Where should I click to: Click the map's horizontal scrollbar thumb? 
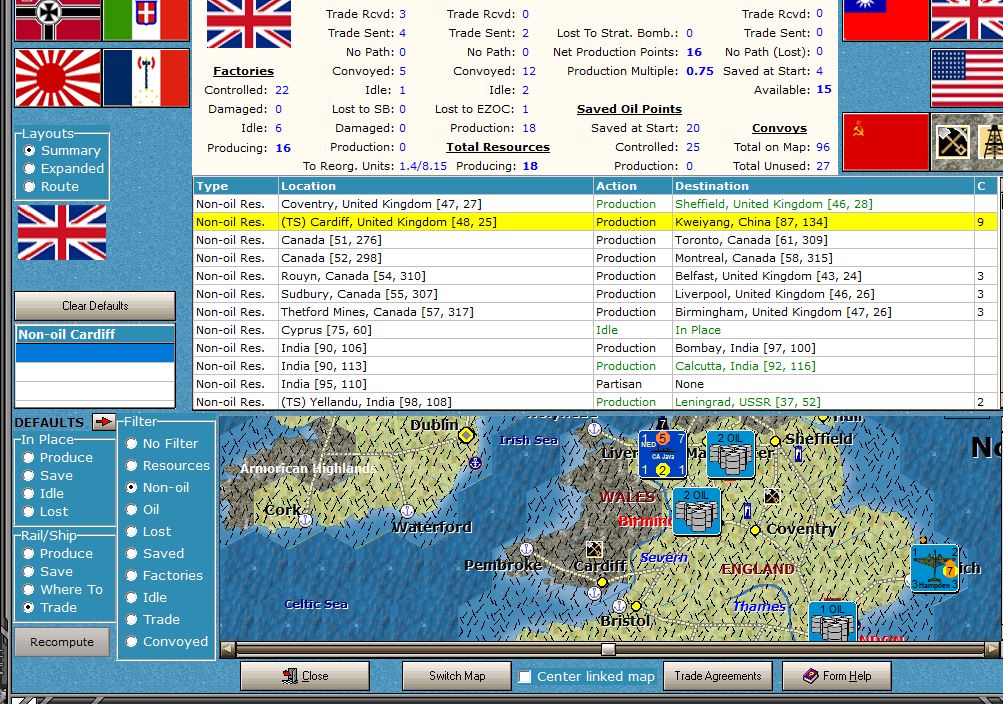607,649
